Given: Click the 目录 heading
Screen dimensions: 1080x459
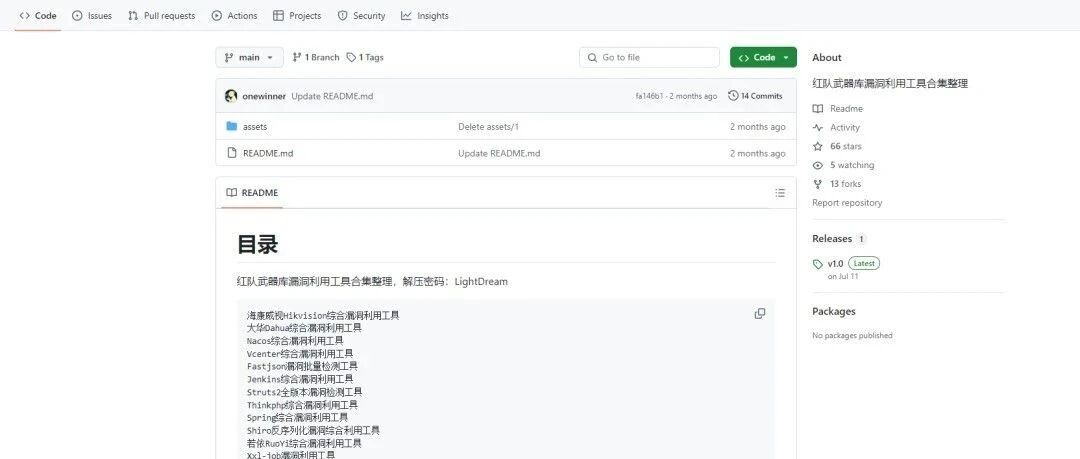Looking at the screenshot, I should [x=258, y=244].
